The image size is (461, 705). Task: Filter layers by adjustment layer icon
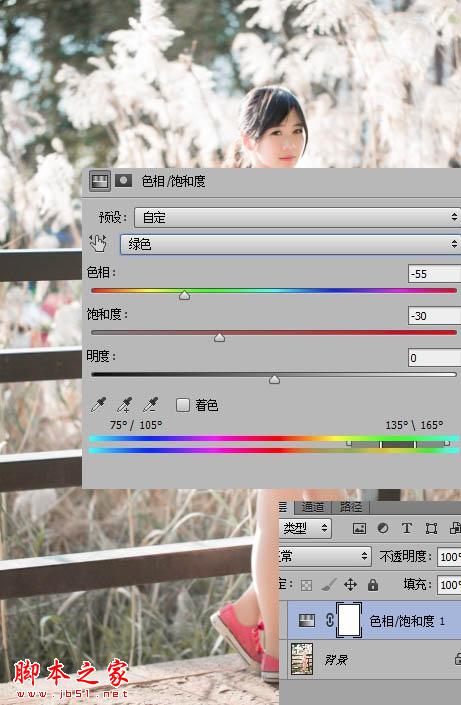pos(383,528)
